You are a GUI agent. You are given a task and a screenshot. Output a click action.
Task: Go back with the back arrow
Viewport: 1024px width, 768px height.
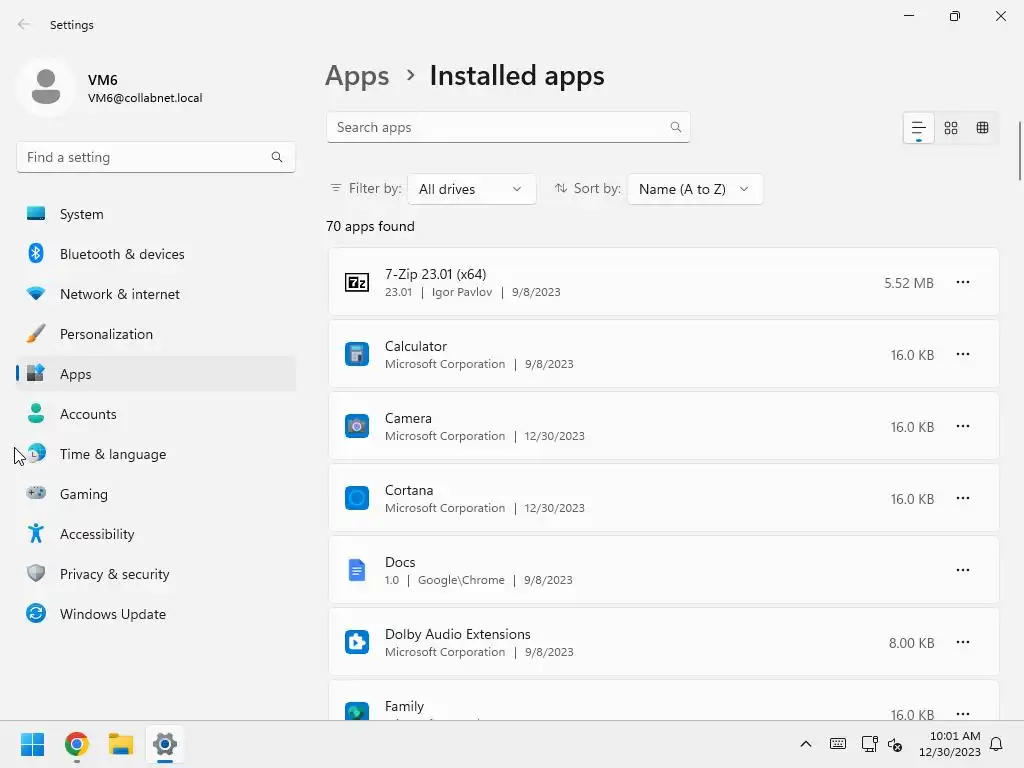[x=24, y=25]
